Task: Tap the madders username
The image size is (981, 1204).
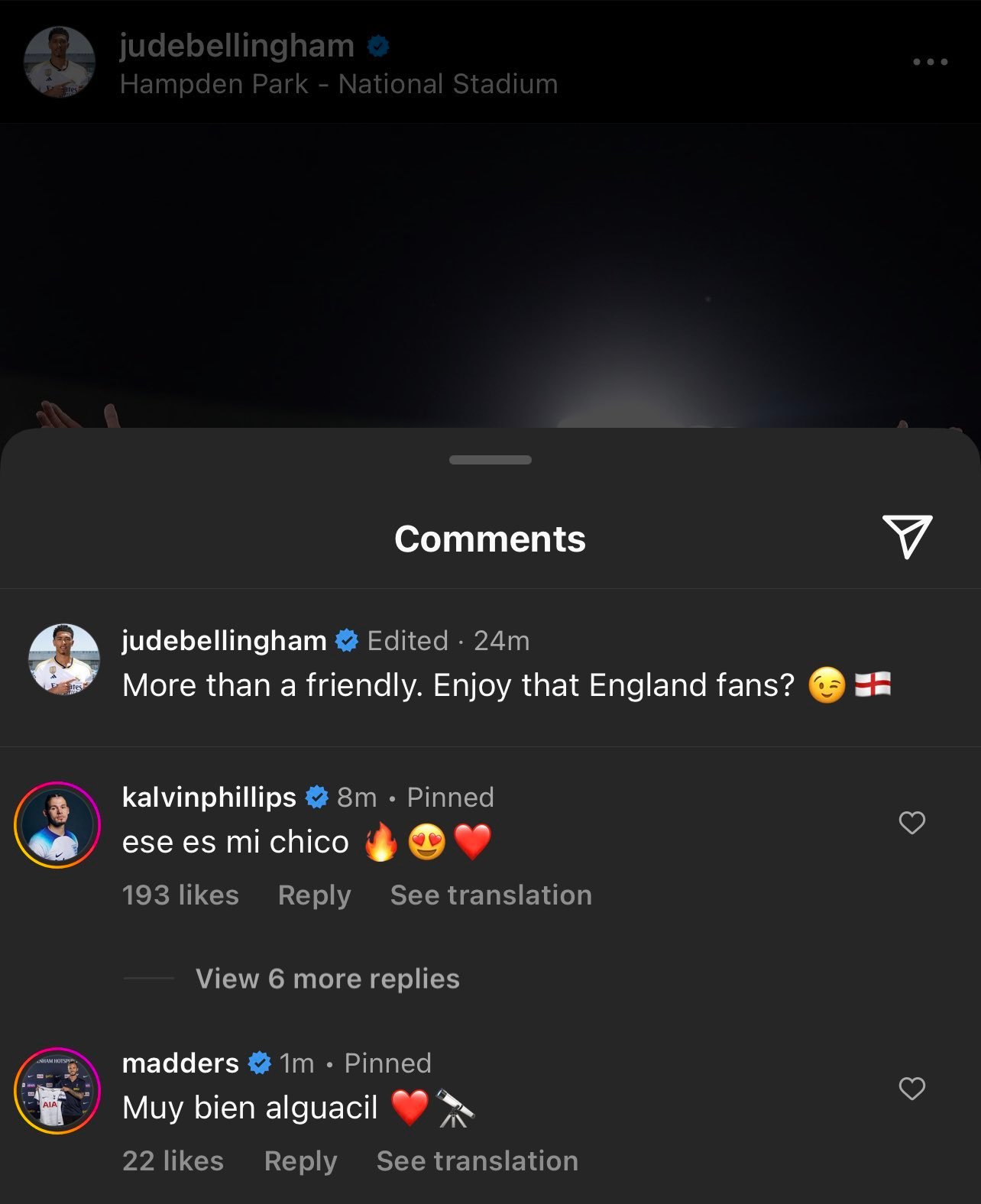Action: [181, 1063]
